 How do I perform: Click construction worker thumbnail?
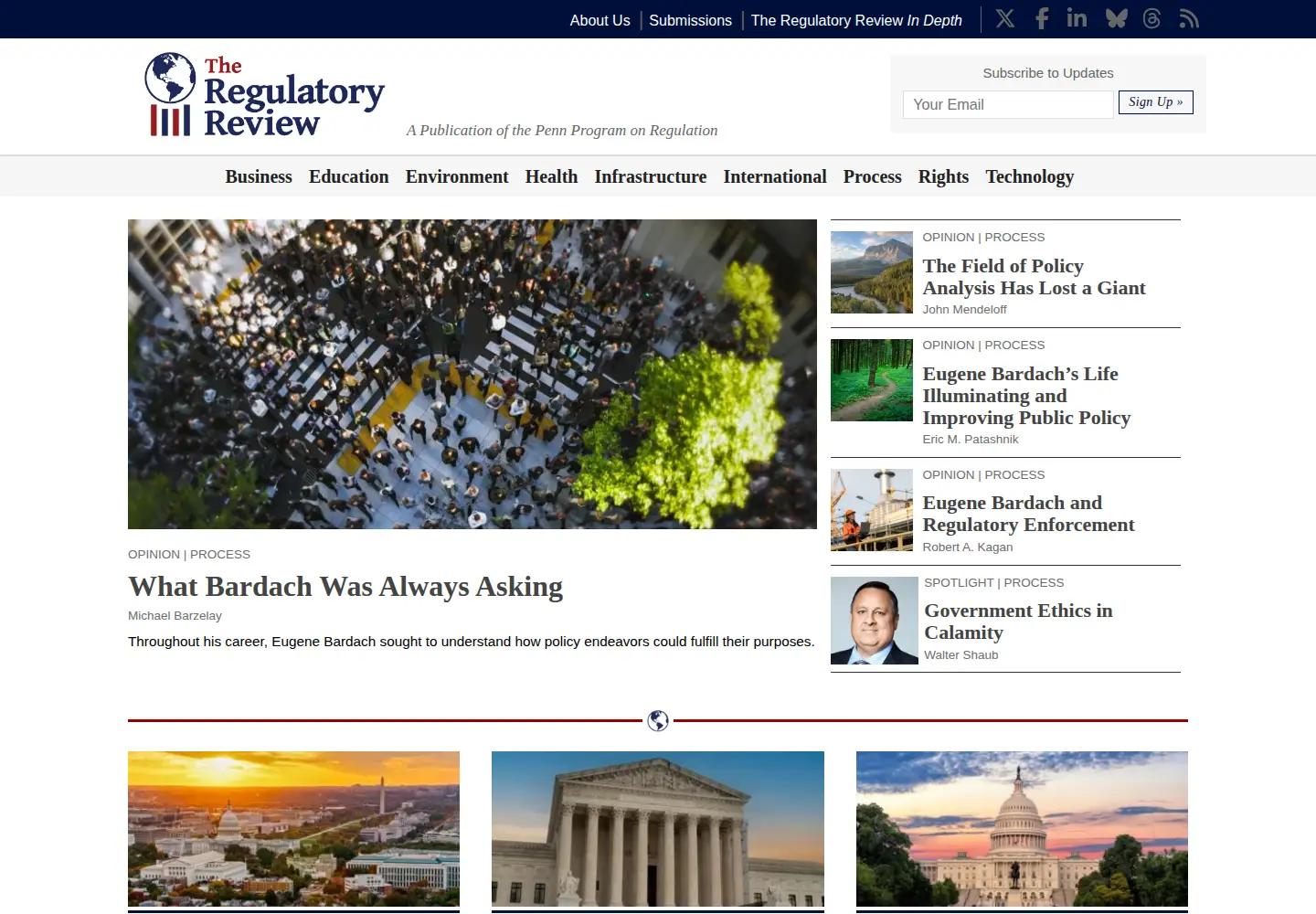point(872,510)
